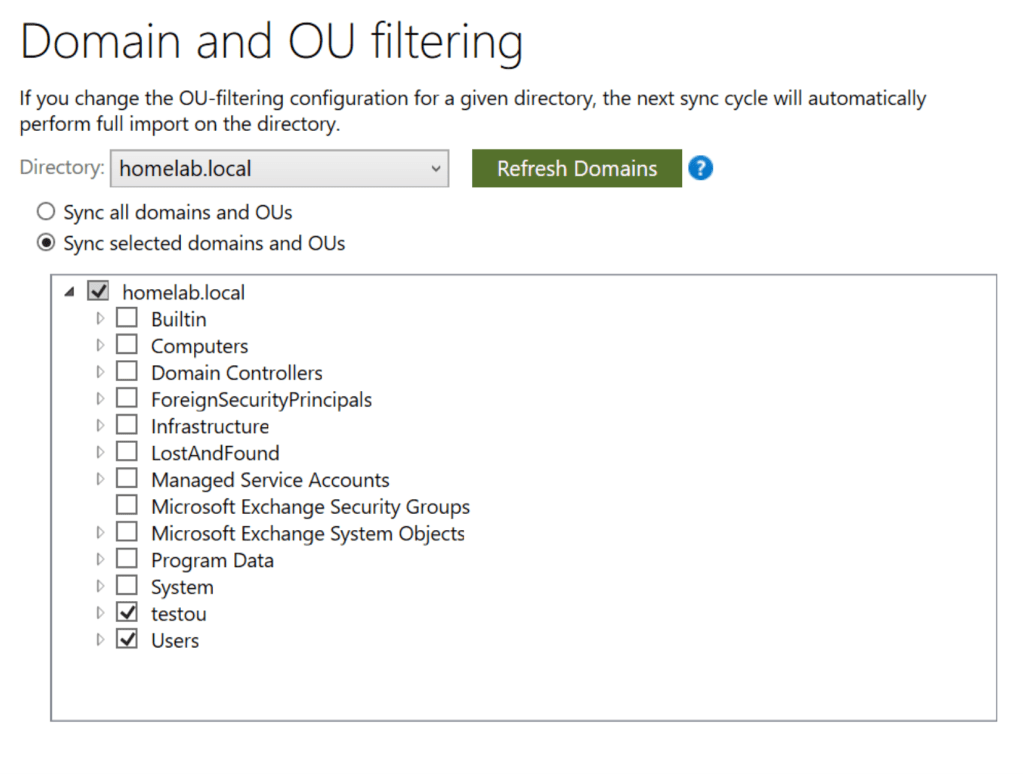The height and width of the screenshot is (774, 1023).
Task: Check the Builtin checkbox
Action: [x=127, y=319]
